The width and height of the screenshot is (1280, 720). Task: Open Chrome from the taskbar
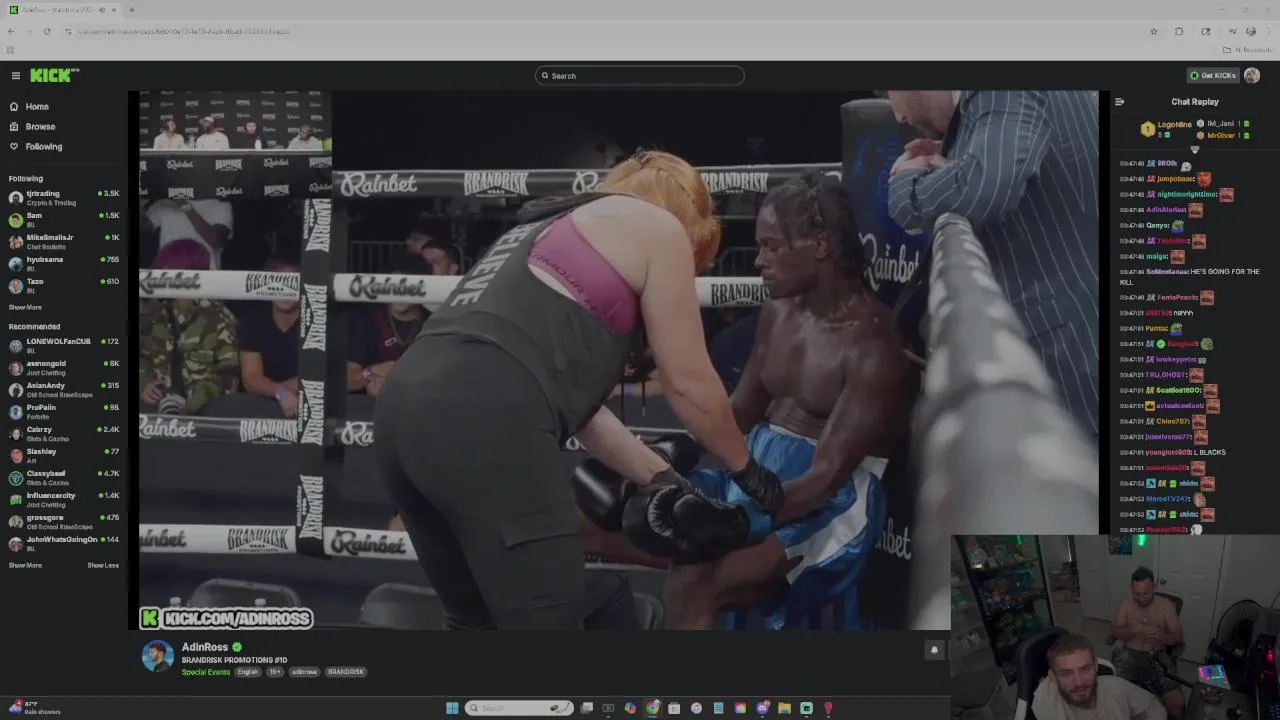[x=652, y=708]
